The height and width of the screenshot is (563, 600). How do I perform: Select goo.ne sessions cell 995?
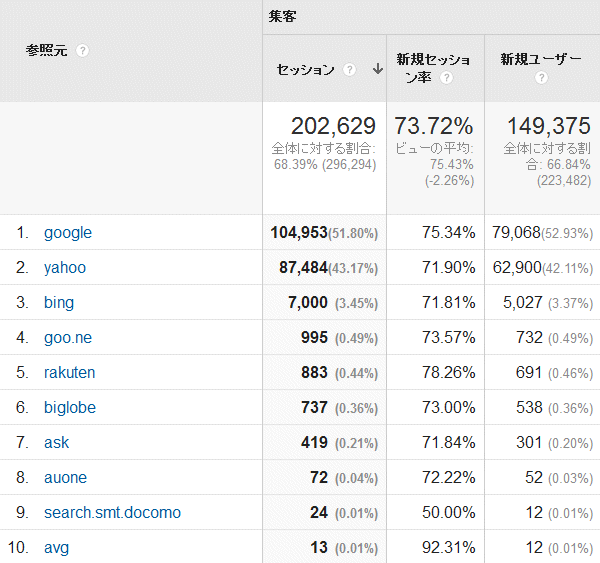314,338
